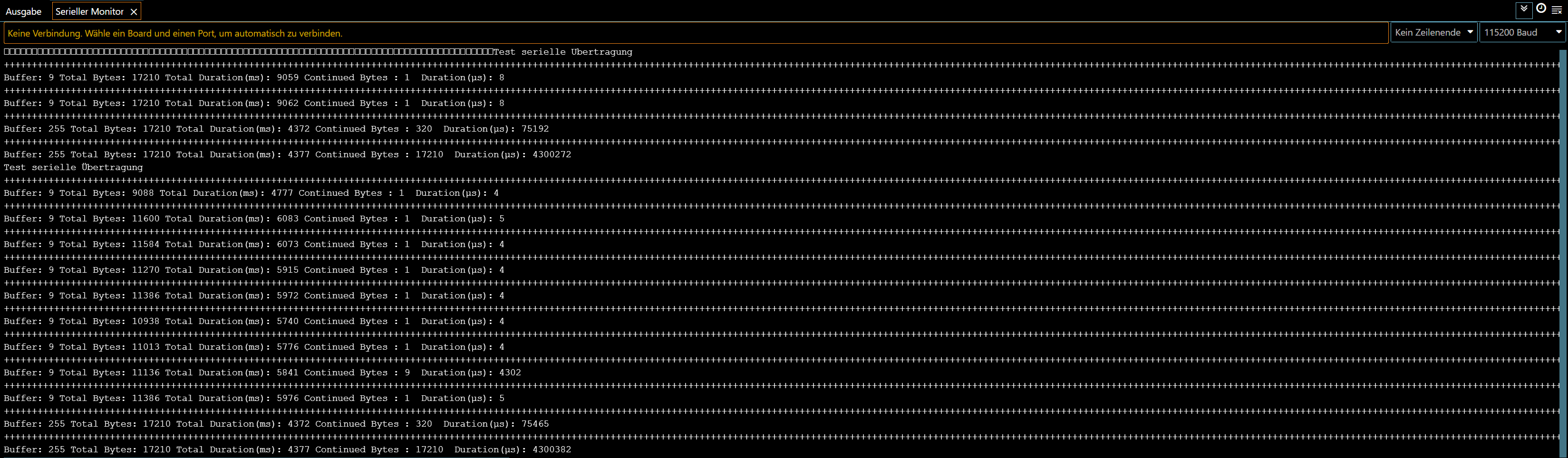The width and height of the screenshot is (1568, 458).
Task: Select the Serieller Monitor tab
Action: [x=89, y=11]
